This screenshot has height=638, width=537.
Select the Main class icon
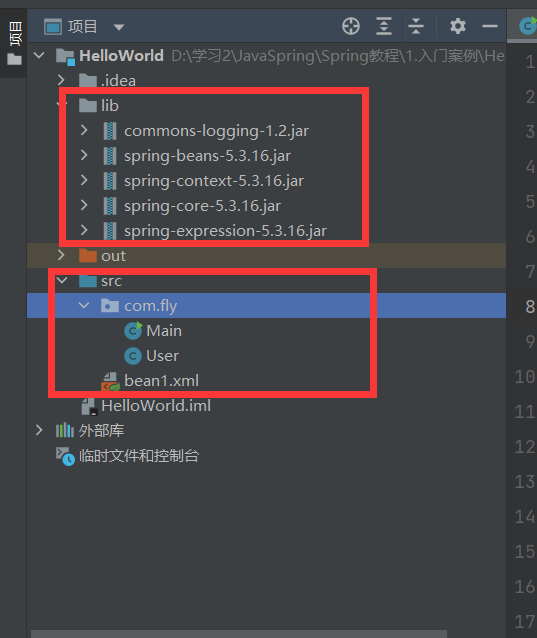click(x=133, y=330)
